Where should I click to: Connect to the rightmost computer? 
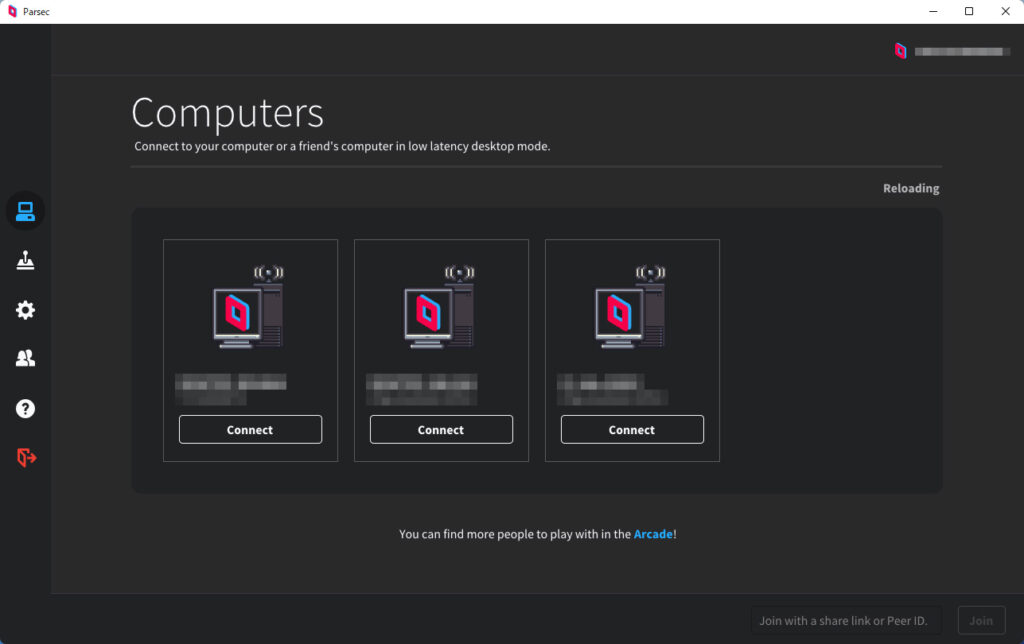click(x=632, y=430)
